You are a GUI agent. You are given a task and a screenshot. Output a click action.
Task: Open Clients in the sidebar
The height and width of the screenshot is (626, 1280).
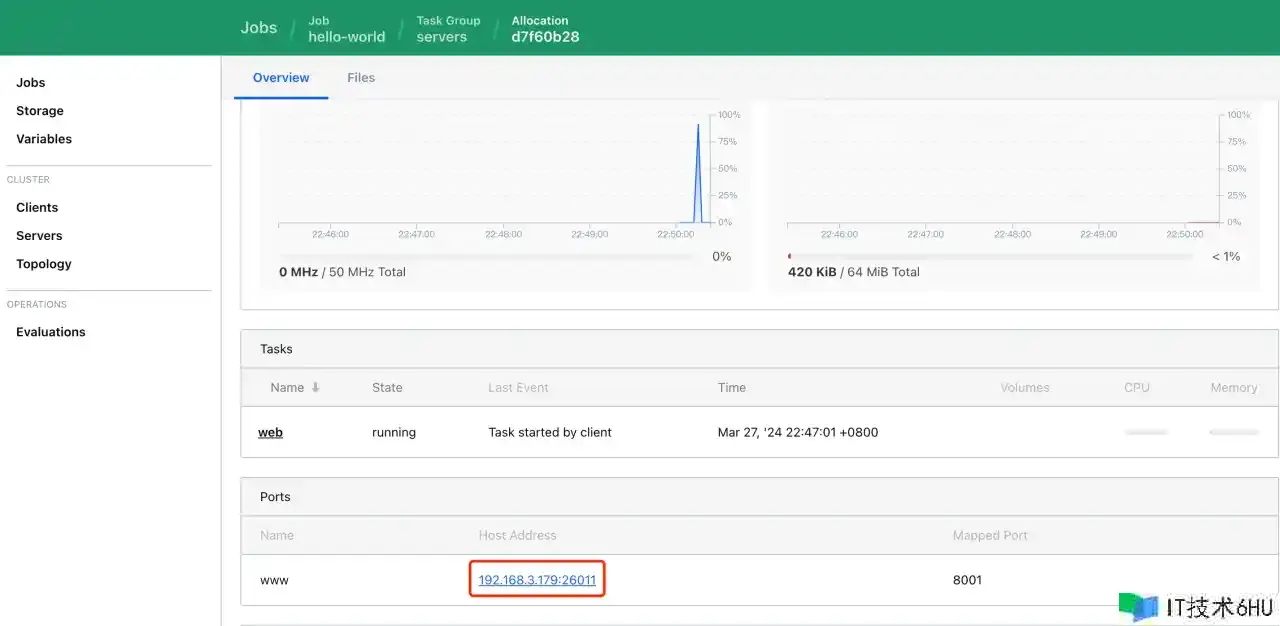click(x=37, y=207)
